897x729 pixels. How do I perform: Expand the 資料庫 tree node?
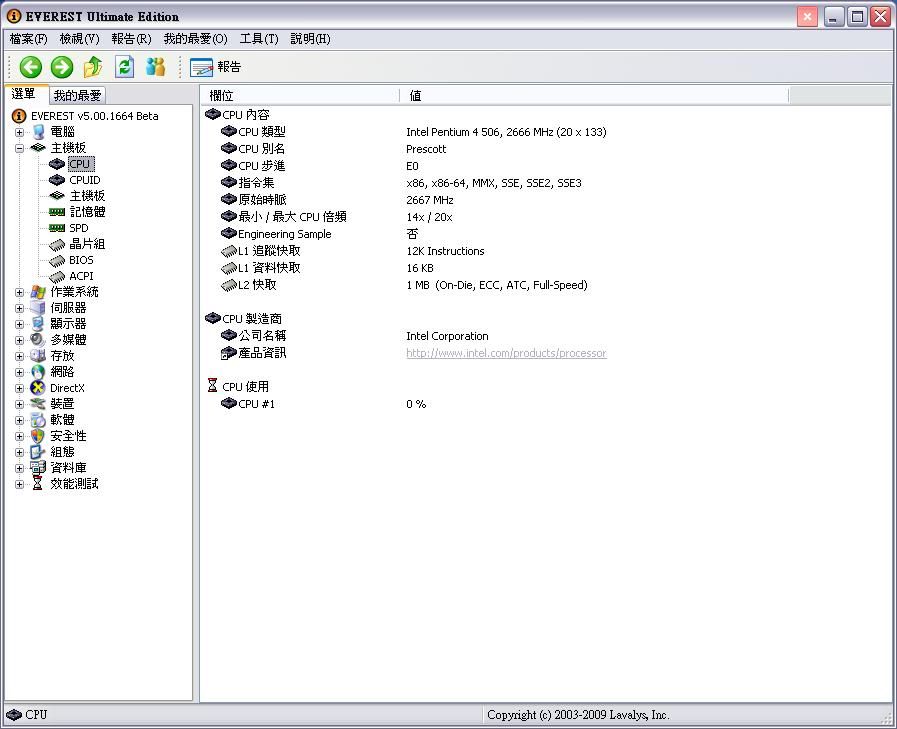19,469
